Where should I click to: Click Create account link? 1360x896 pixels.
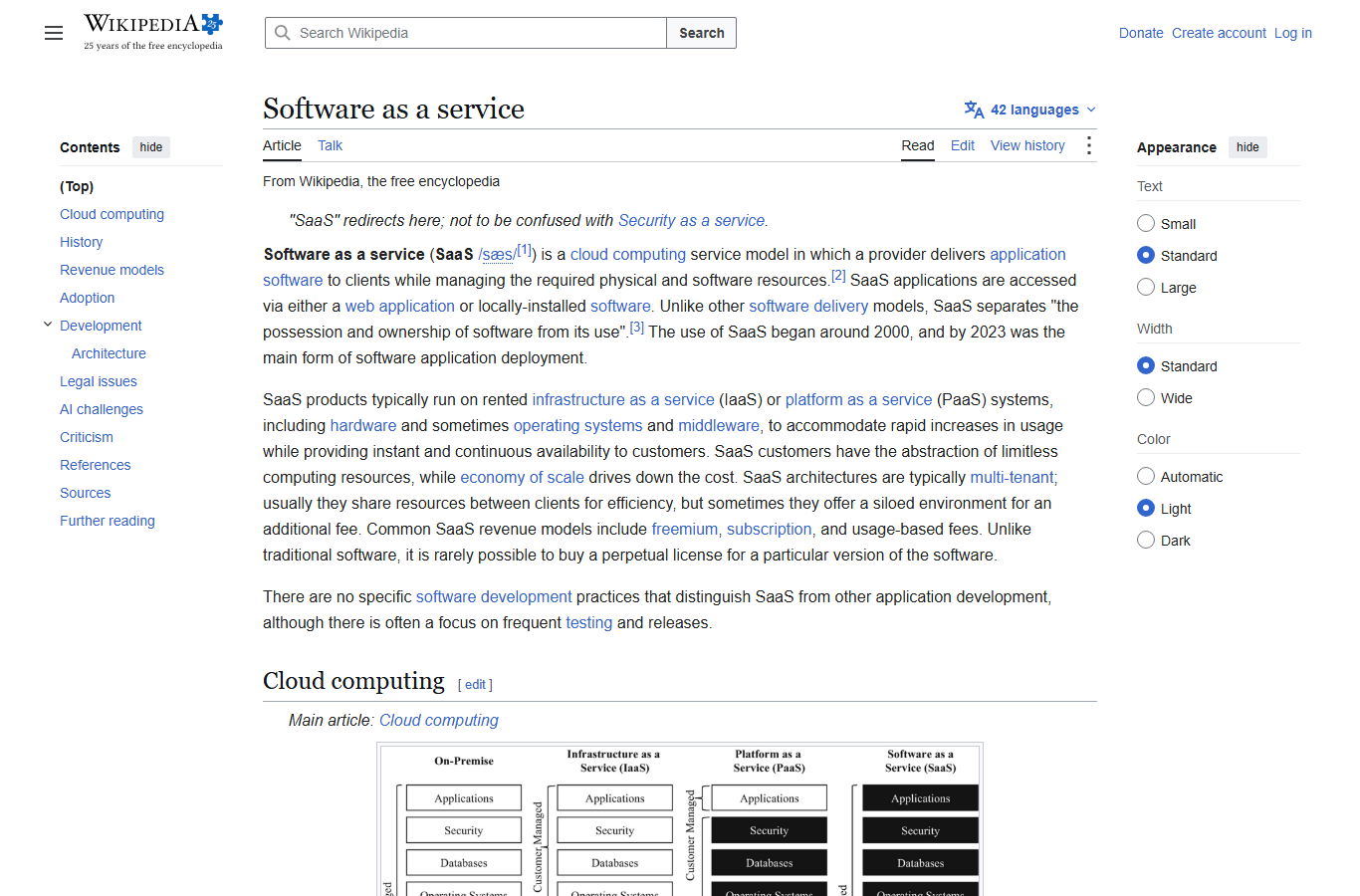[1219, 33]
